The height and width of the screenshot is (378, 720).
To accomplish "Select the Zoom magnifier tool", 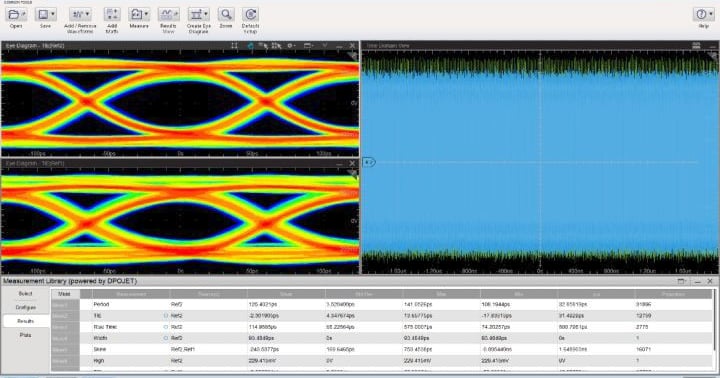I will [x=225, y=14].
